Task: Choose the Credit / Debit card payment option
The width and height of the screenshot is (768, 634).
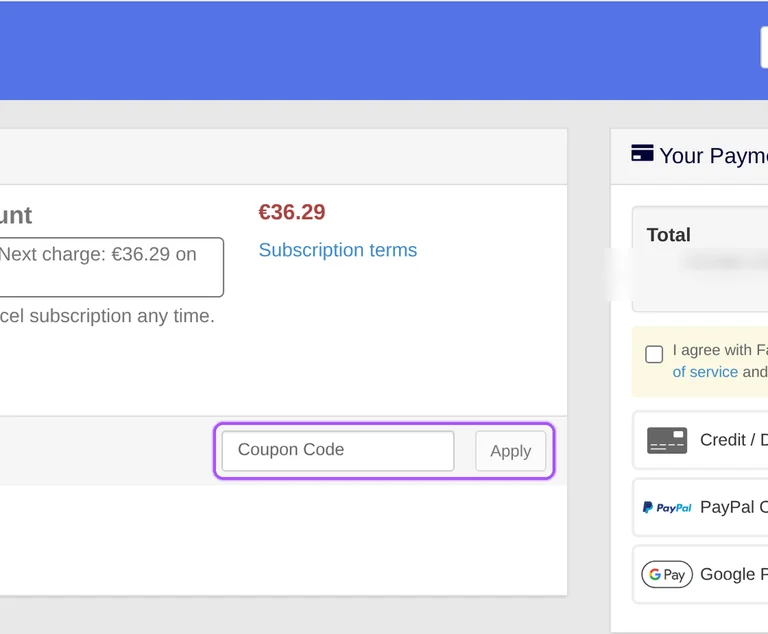Action: 700,440
